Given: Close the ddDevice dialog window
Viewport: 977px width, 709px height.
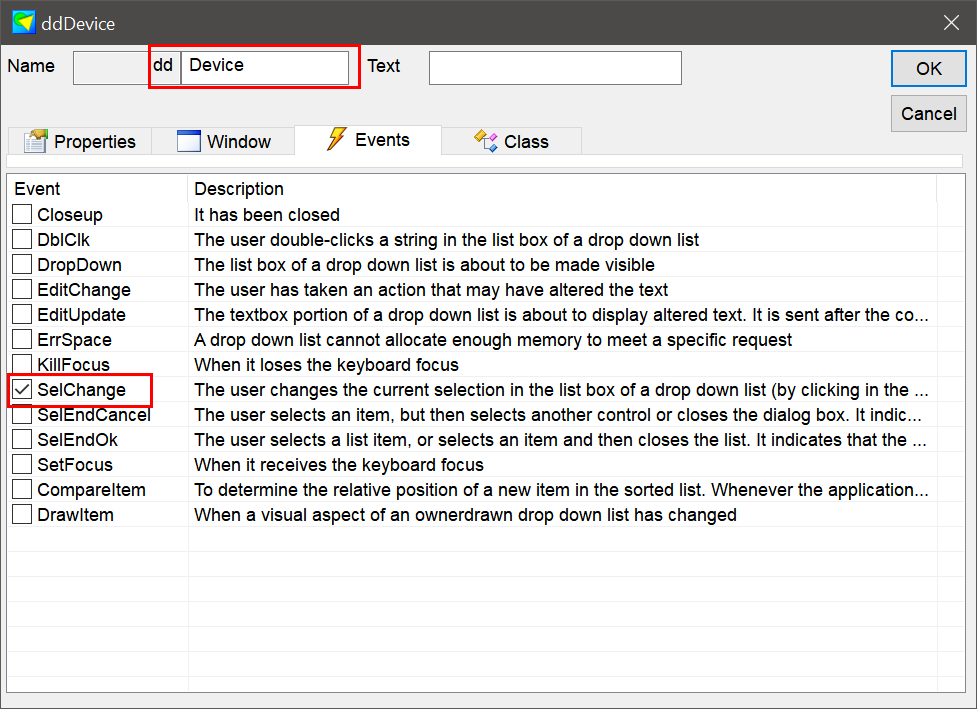Looking at the screenshot, I should pyautogui.click(x=951, y=22).
